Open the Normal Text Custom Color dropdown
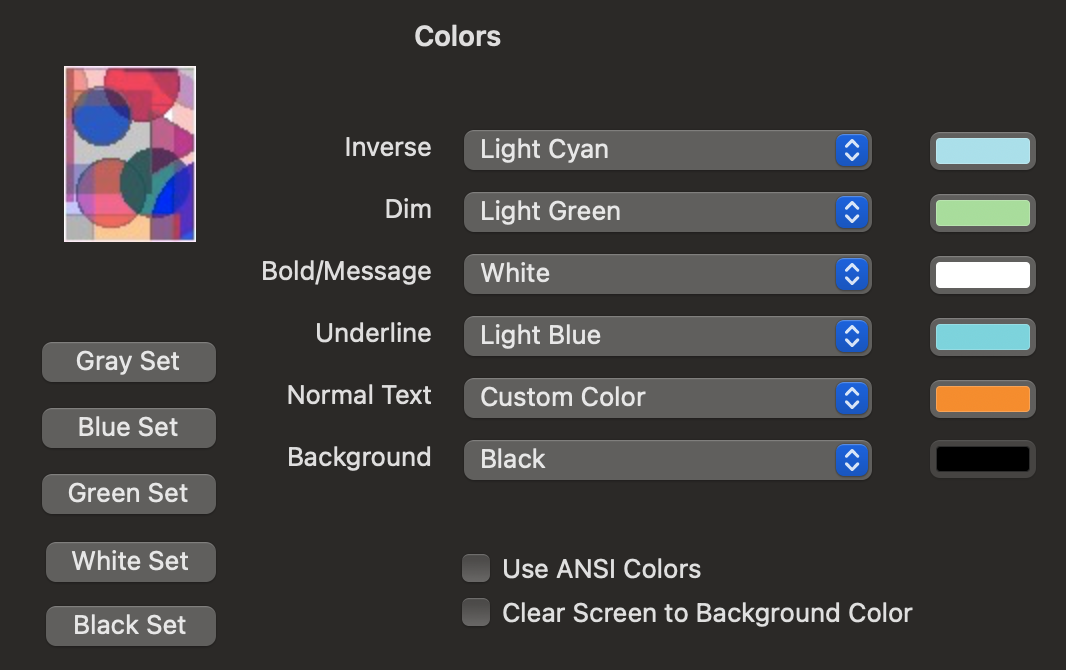 [x=667, y=398]
